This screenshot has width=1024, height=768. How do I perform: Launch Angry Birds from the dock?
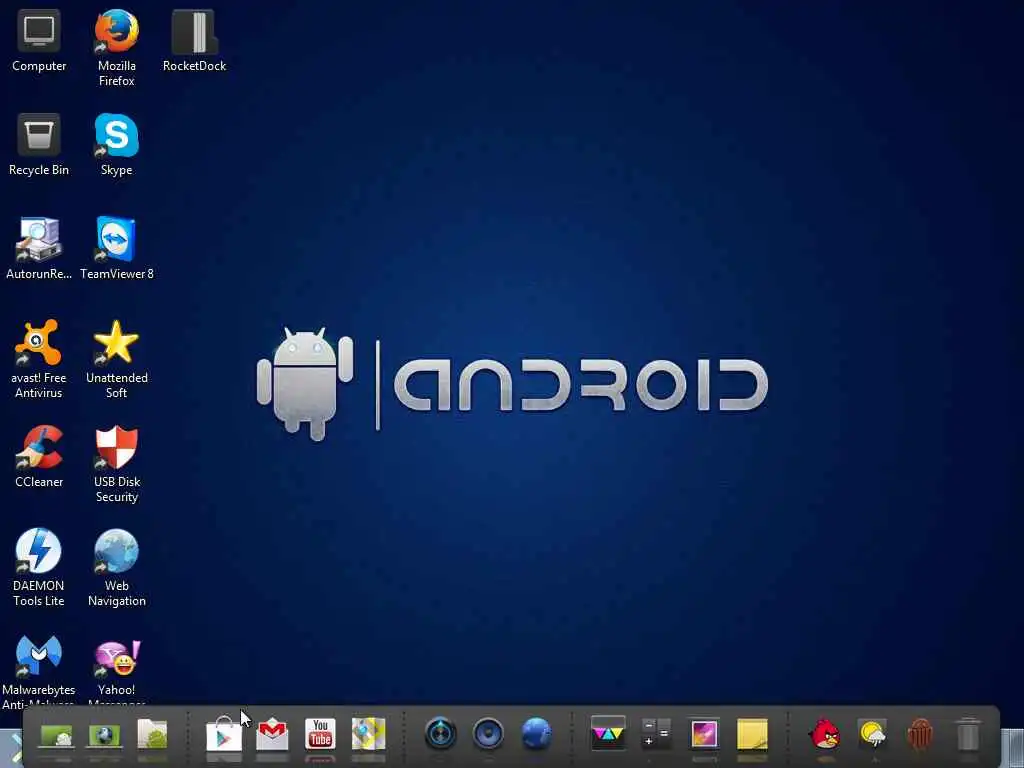[824, 733]
